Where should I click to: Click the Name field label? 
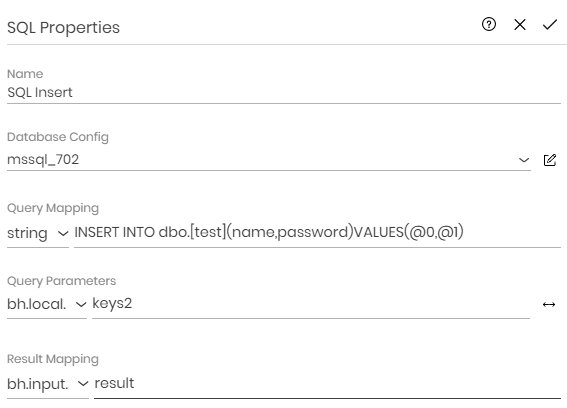point(25,74)
